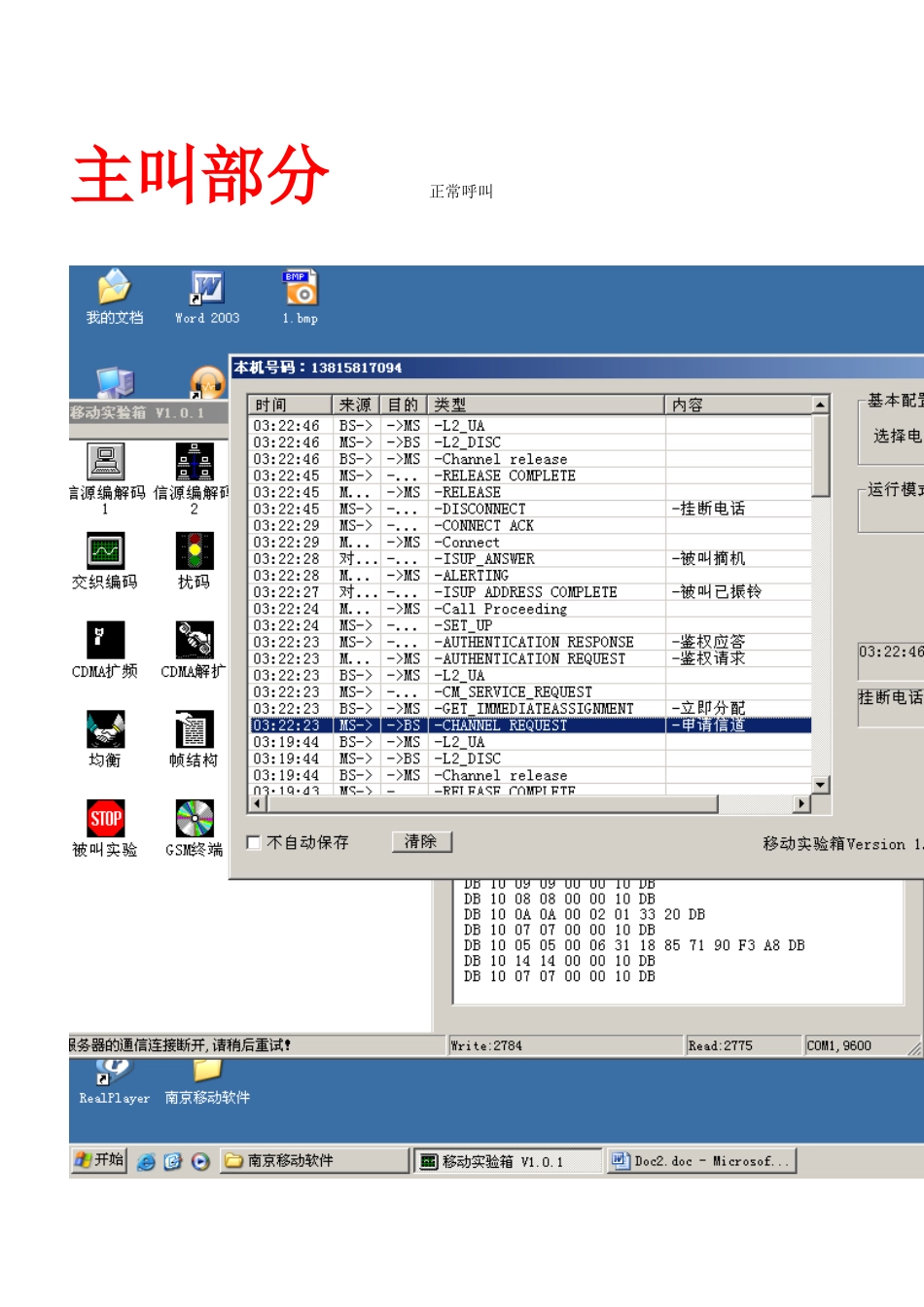This screenshot has height=1307, width=924.
Task: Switch to 移动实验箱 V1.0.1 taskbar item
Action: click(508, 1161)
